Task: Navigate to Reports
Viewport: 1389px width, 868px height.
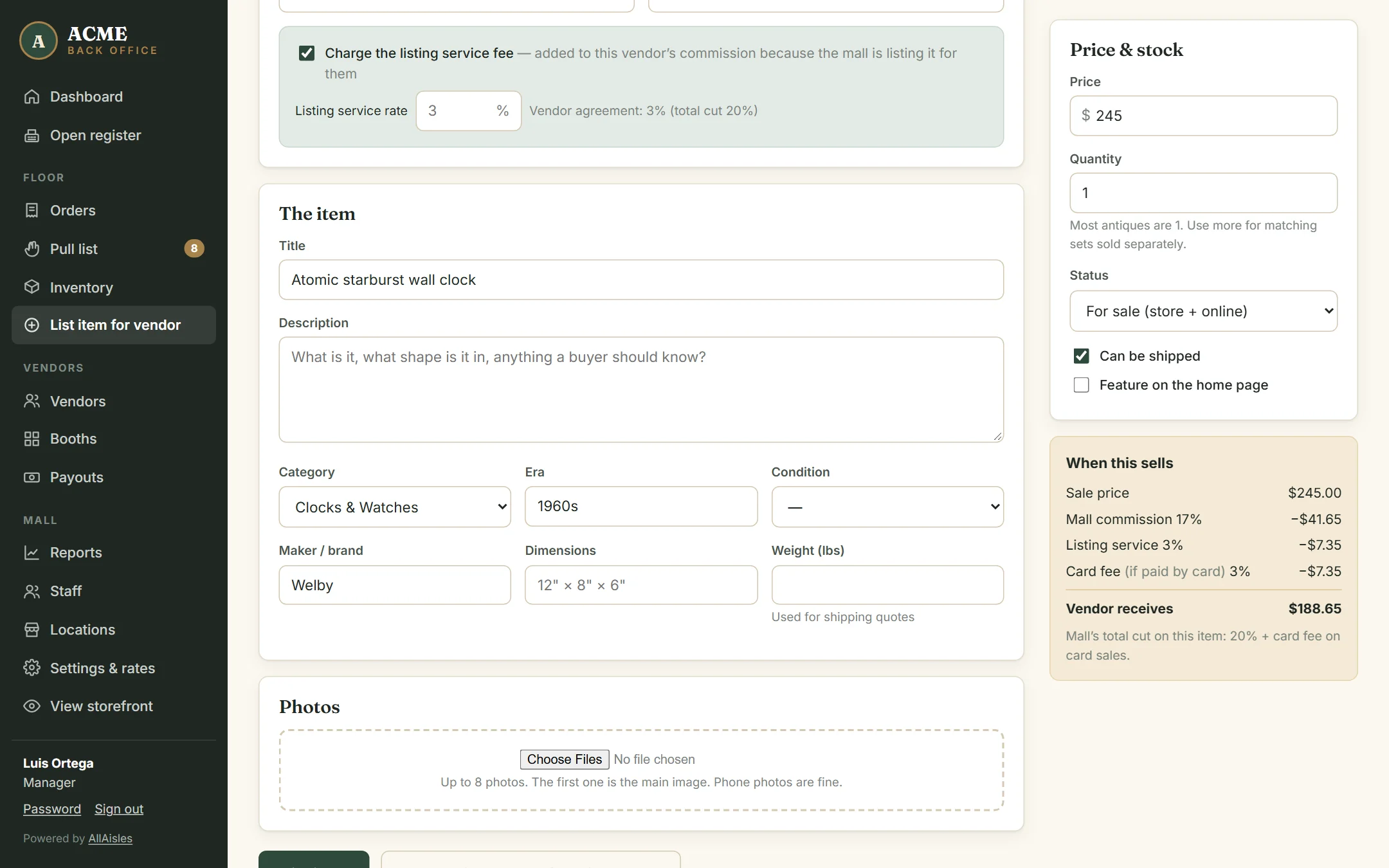Action: tap(114, 552)
